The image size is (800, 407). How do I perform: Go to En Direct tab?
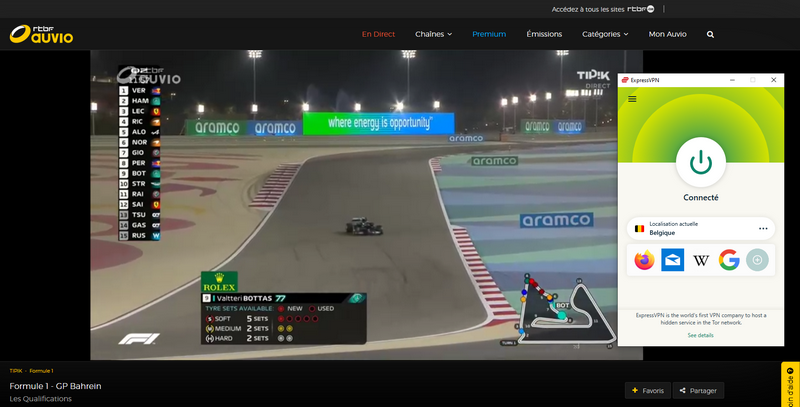click(378, 34)
